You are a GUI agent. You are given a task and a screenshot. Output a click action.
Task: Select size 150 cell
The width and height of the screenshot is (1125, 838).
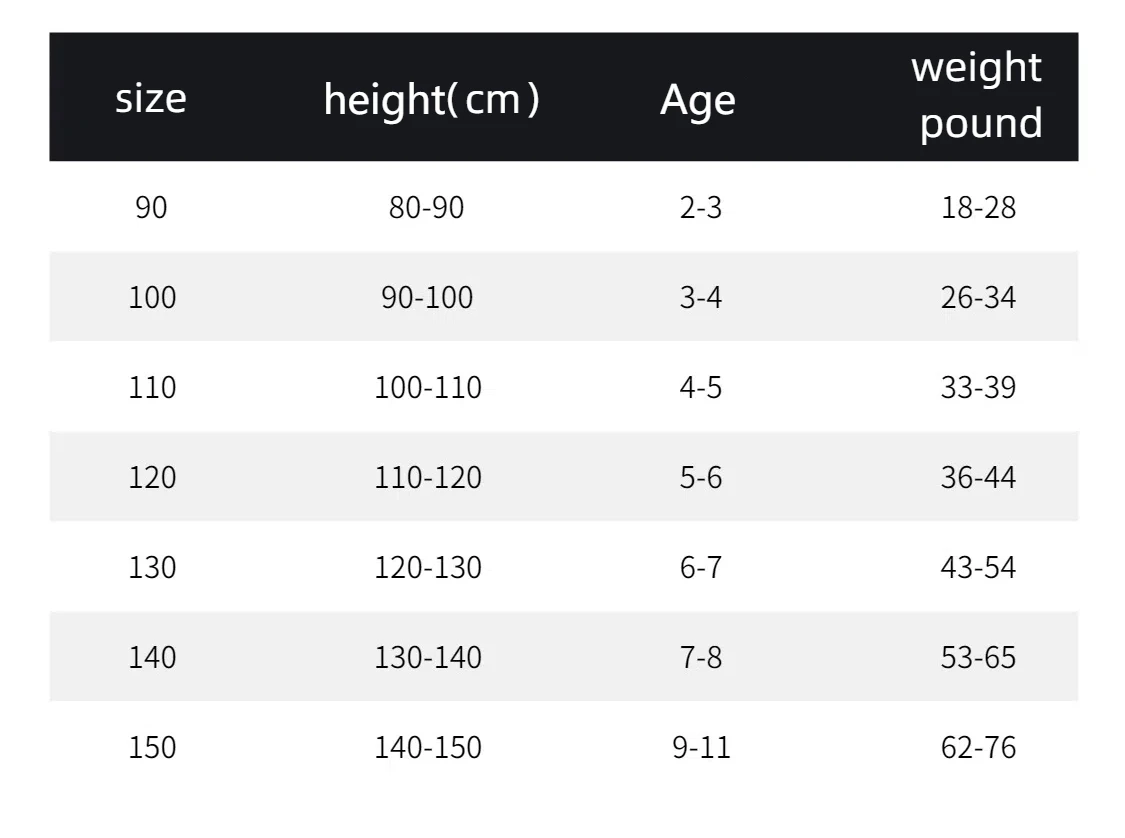click(x=152, y=748)
